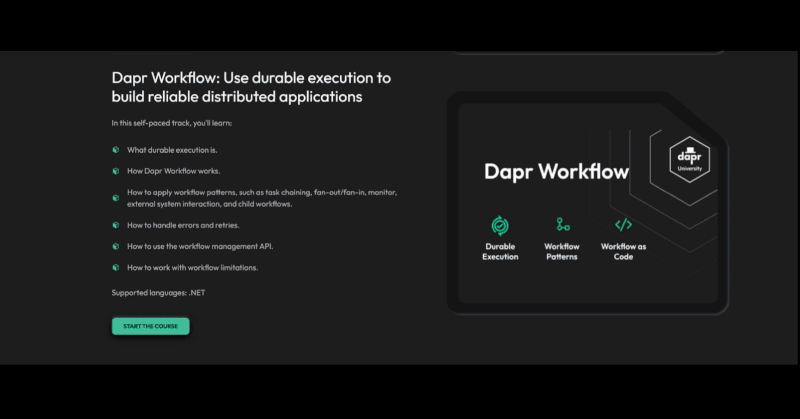Click the 'Durable Execution' label on card
Image resolution: width=800 pixels, height=419 pixels.
(500, 252)
